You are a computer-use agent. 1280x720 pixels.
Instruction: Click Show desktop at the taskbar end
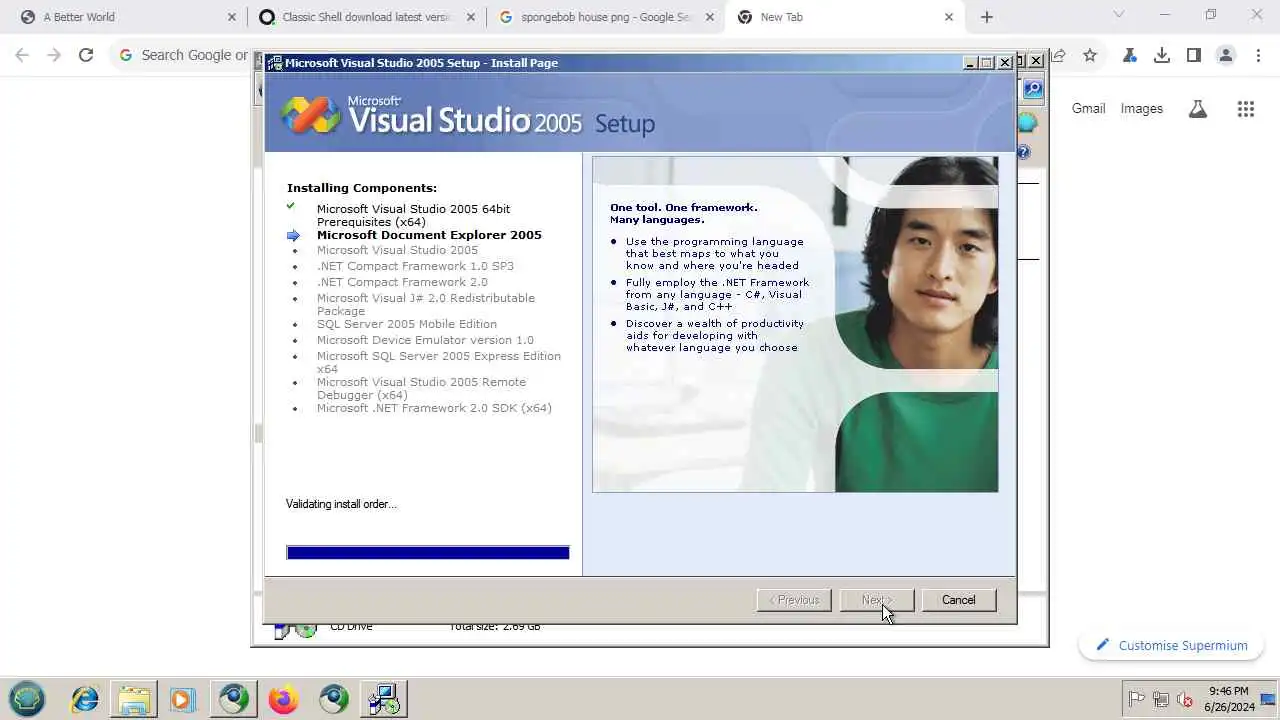click(x=1270, y=699)
